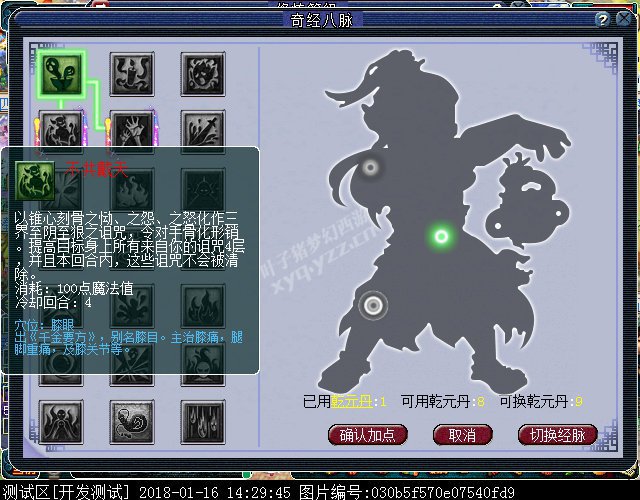Screen dimensions: 640x500
Task: Click the 图片编号 code text
Action: 407,492
